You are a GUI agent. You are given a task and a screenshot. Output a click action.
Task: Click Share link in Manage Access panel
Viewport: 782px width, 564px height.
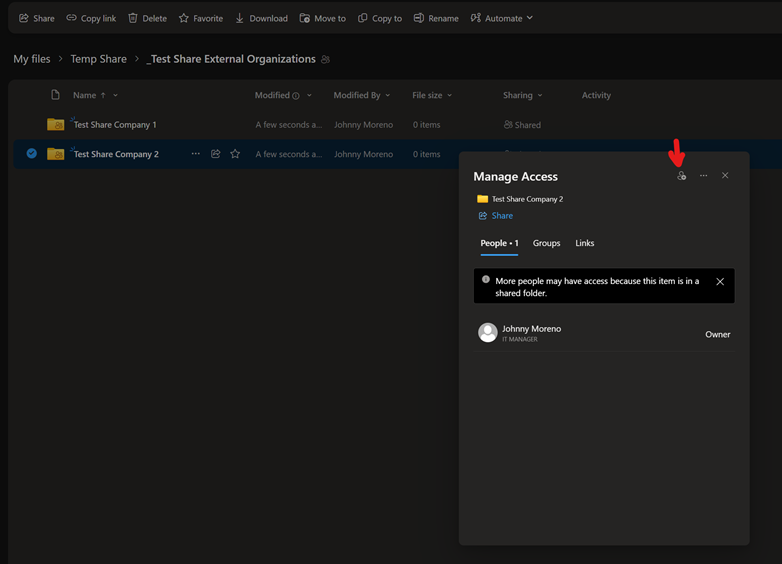[496, 215]
